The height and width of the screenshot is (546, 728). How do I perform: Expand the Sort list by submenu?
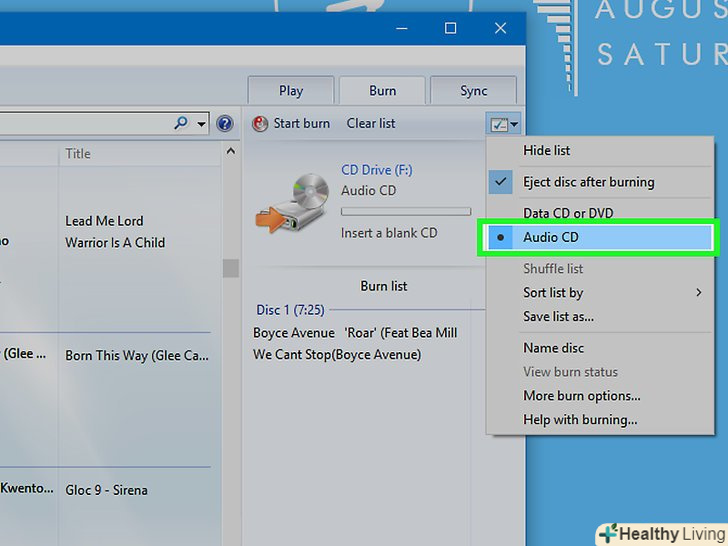point(599,292)
